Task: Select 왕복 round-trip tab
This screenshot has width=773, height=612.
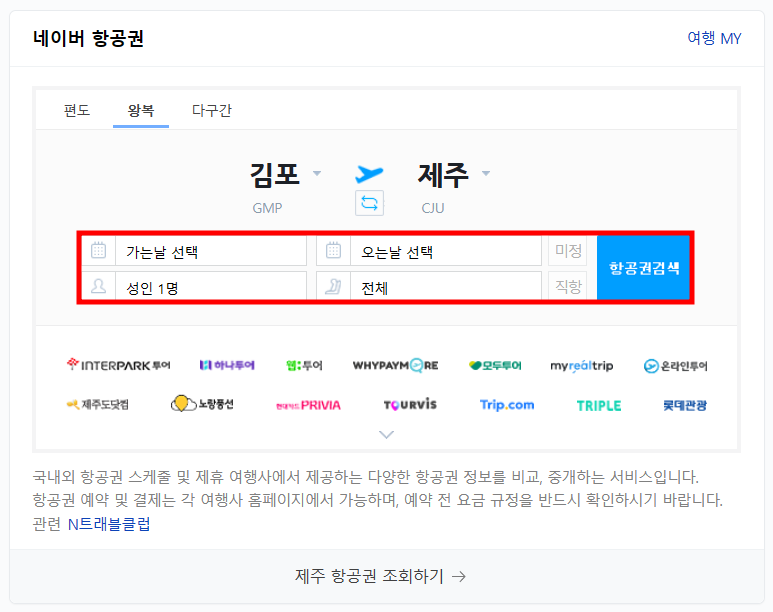Action: point(141,110)
